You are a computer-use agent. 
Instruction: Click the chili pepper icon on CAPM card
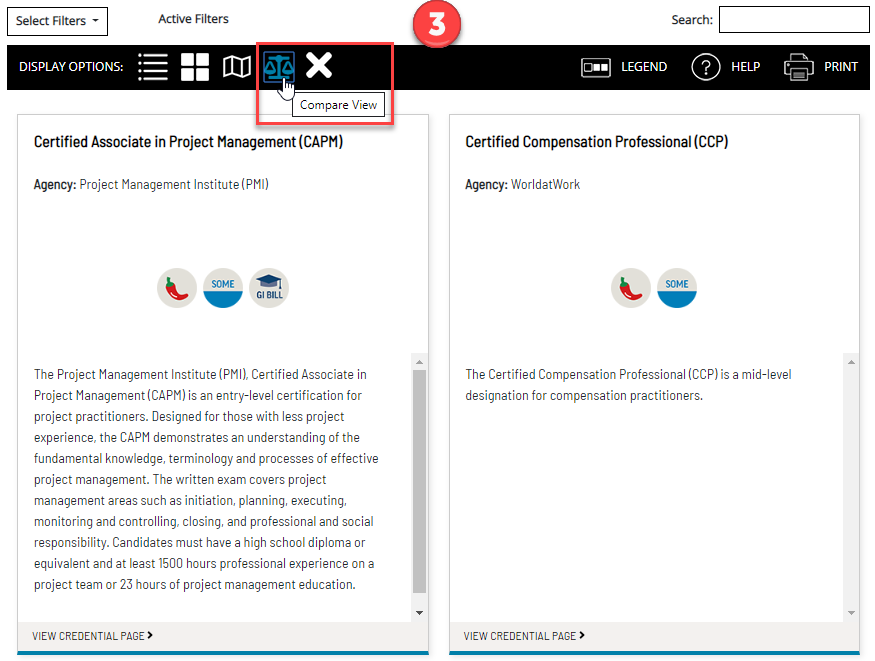click(177, 288)
